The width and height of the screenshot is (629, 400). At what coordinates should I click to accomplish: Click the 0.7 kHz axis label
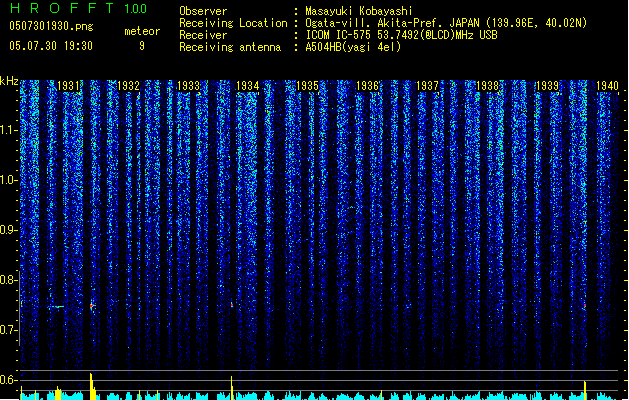(8, 330)
